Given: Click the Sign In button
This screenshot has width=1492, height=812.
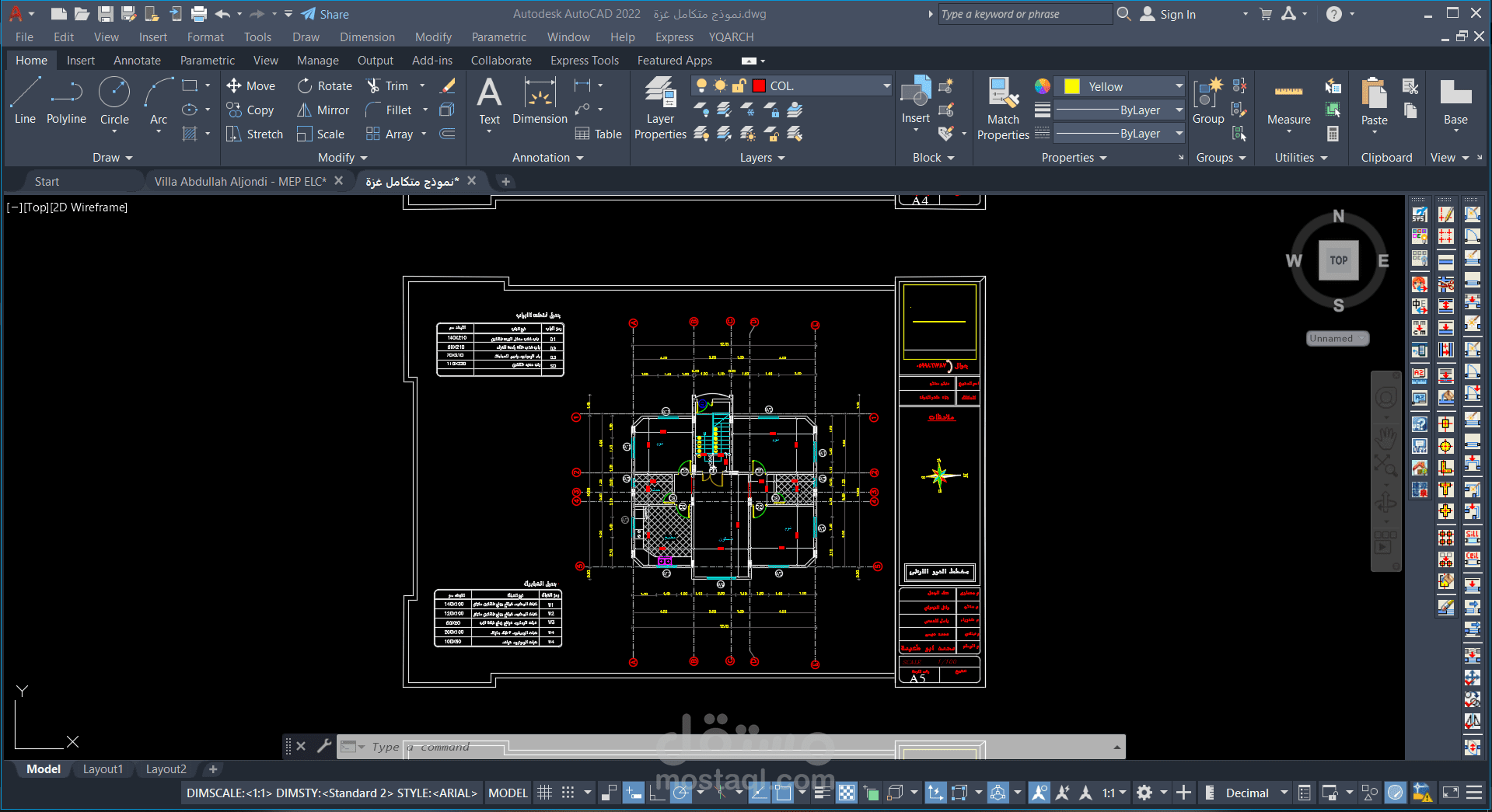Looking at the screenshot, I should (x=1168, y=14).
